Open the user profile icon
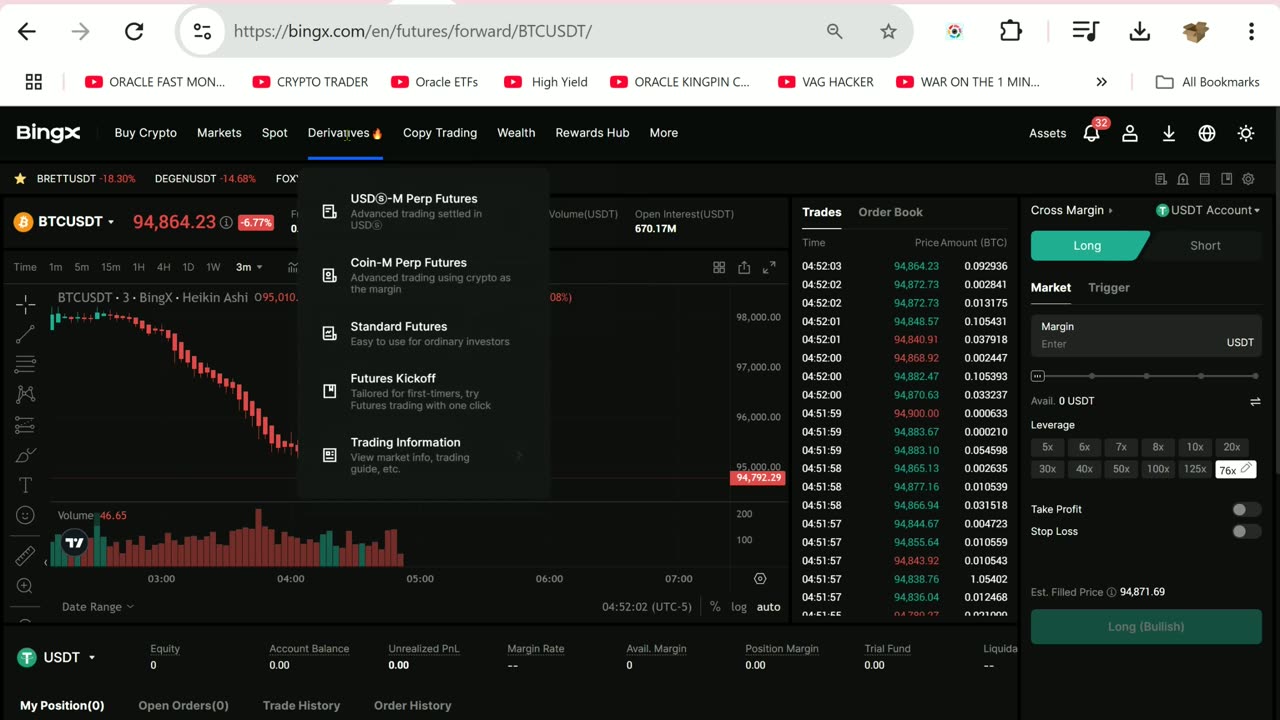Screen dimensions: 1280x720 point(1130,133)
